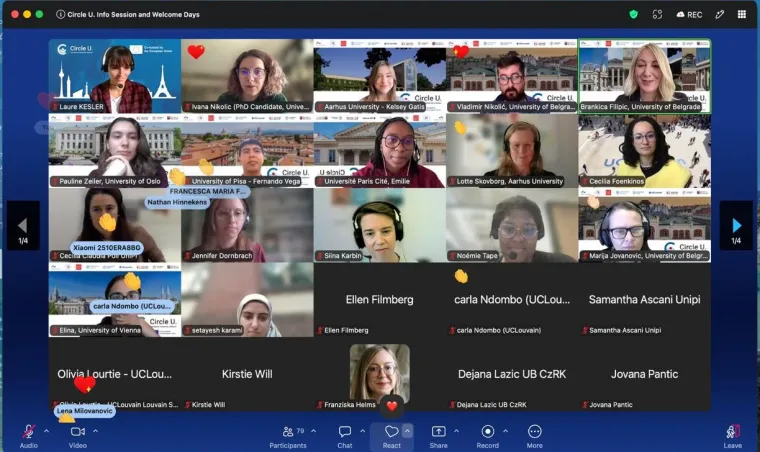The width and height of the screenshot is (760, 452).
Task: Select Ellen Filmberg's camera-off tile
Action: (380, 300)
